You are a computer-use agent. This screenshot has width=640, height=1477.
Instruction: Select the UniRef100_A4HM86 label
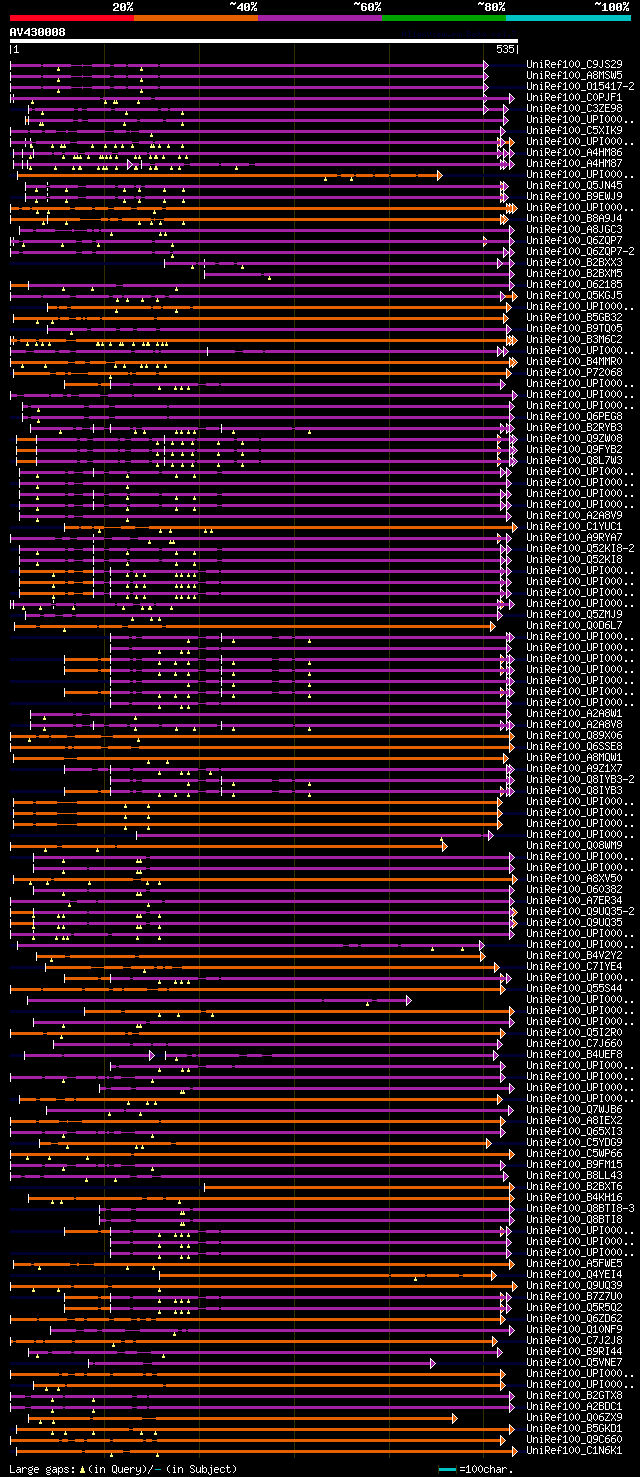(x=574, y=152)
